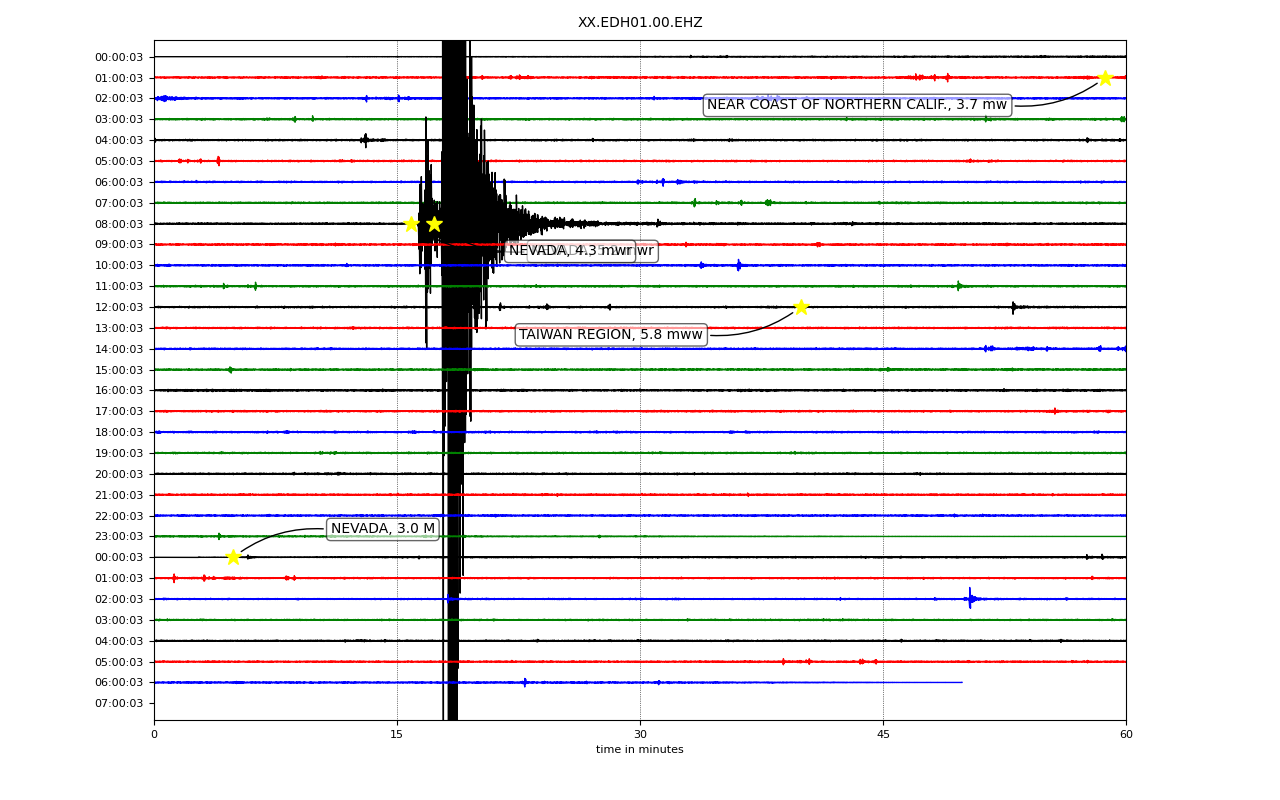
Task: Select the TAIWAN REGION, 5.8 mww label
Action: (x=611, y=335)
